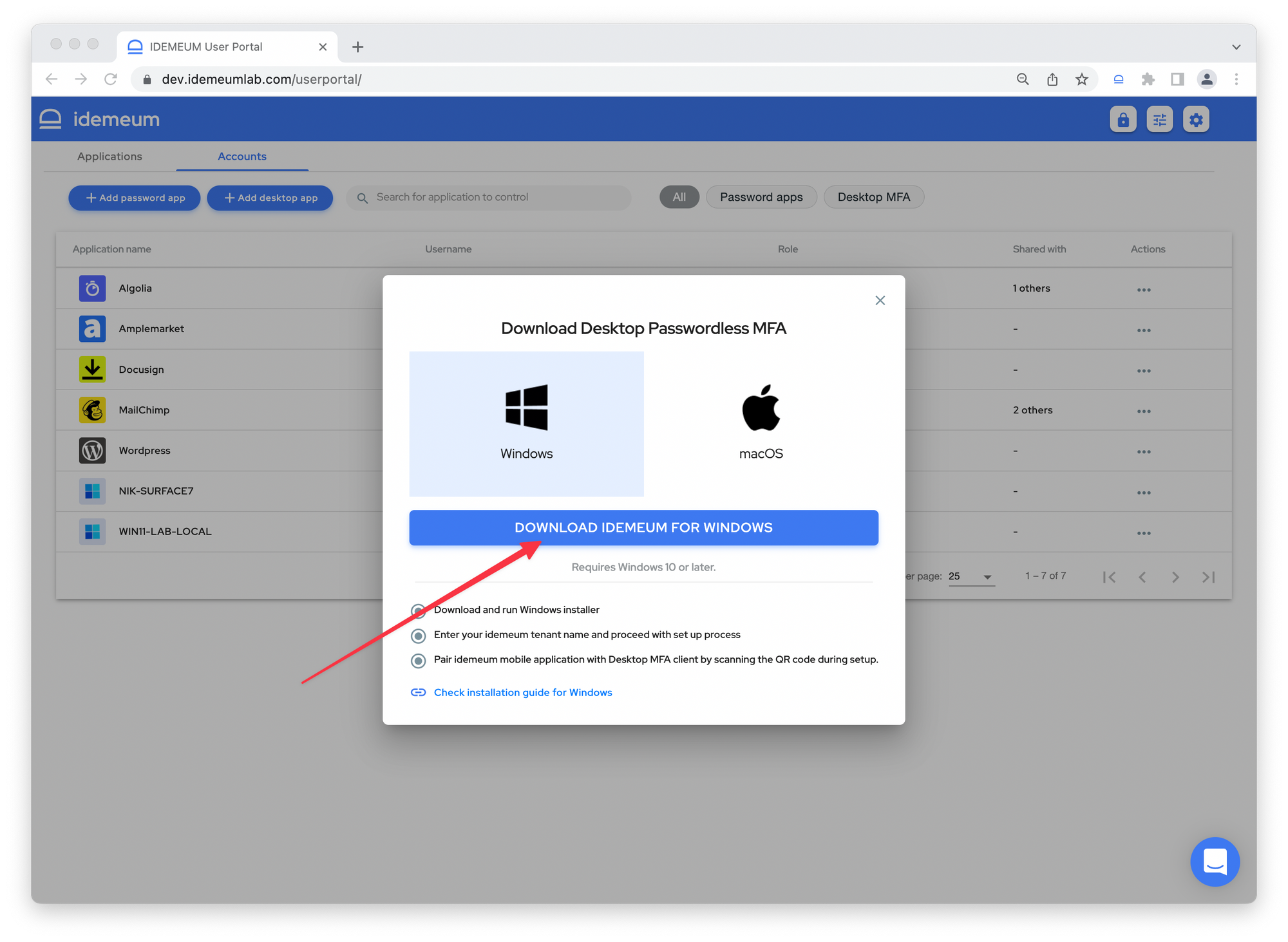The width and height of the screenshot is (1288, 942).
Task: Click the '2 others' shared text for MailChimp
Action: (x=1032, y=410)
